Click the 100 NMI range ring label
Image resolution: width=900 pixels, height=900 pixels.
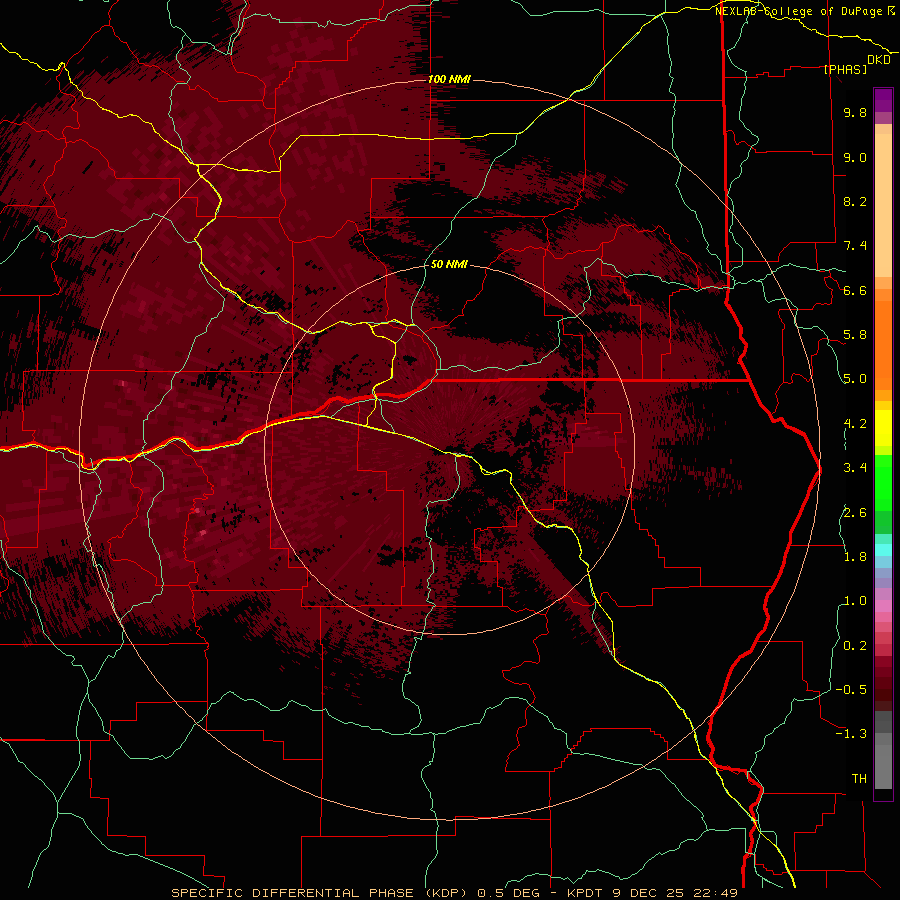(449, 79)
